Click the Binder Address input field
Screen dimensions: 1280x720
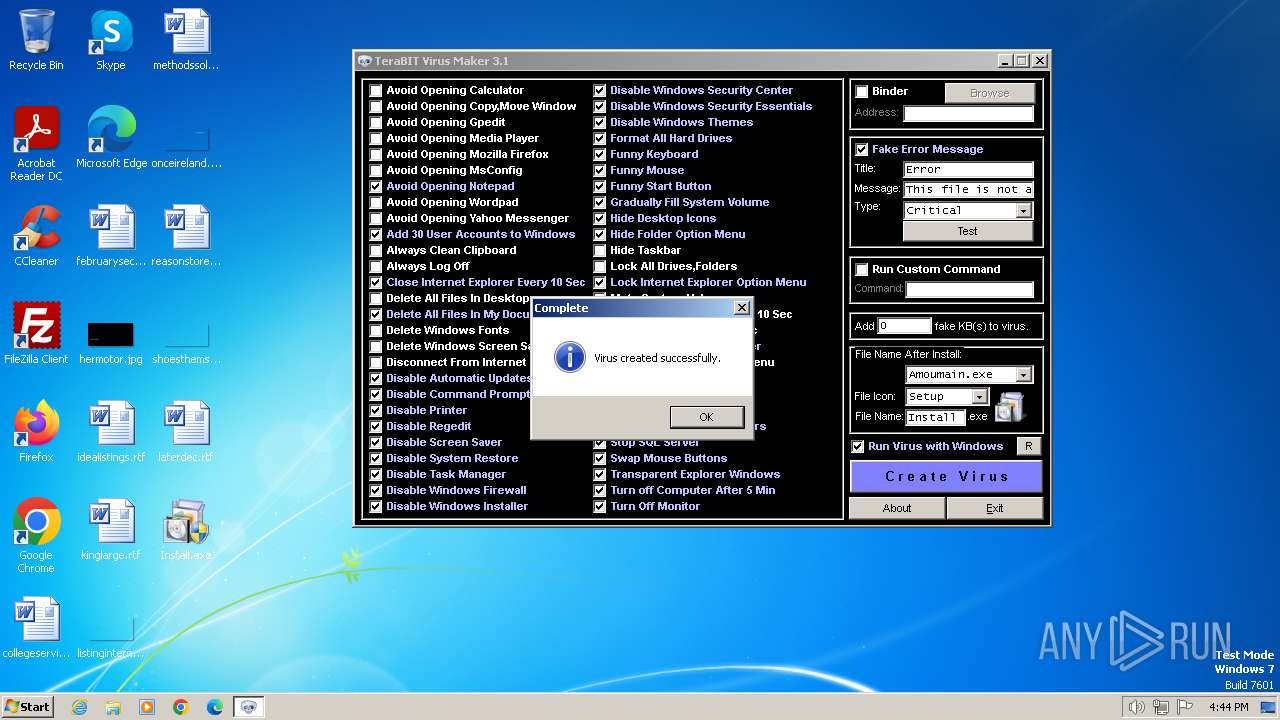coord(969,114)
